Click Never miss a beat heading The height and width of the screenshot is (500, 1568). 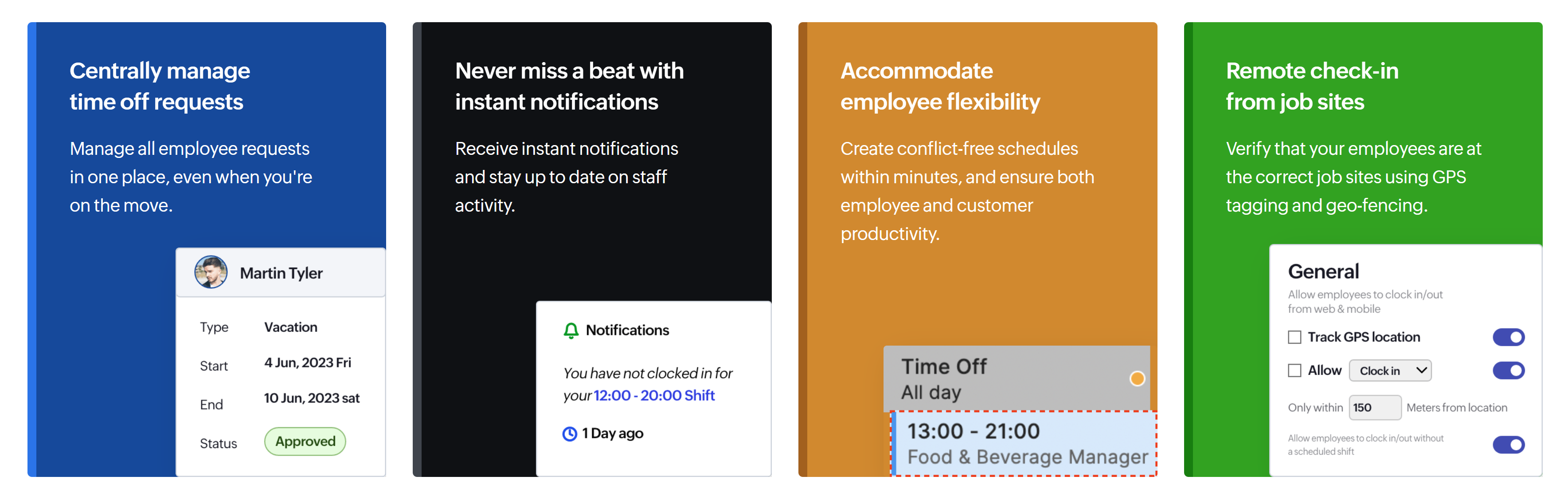568,86
